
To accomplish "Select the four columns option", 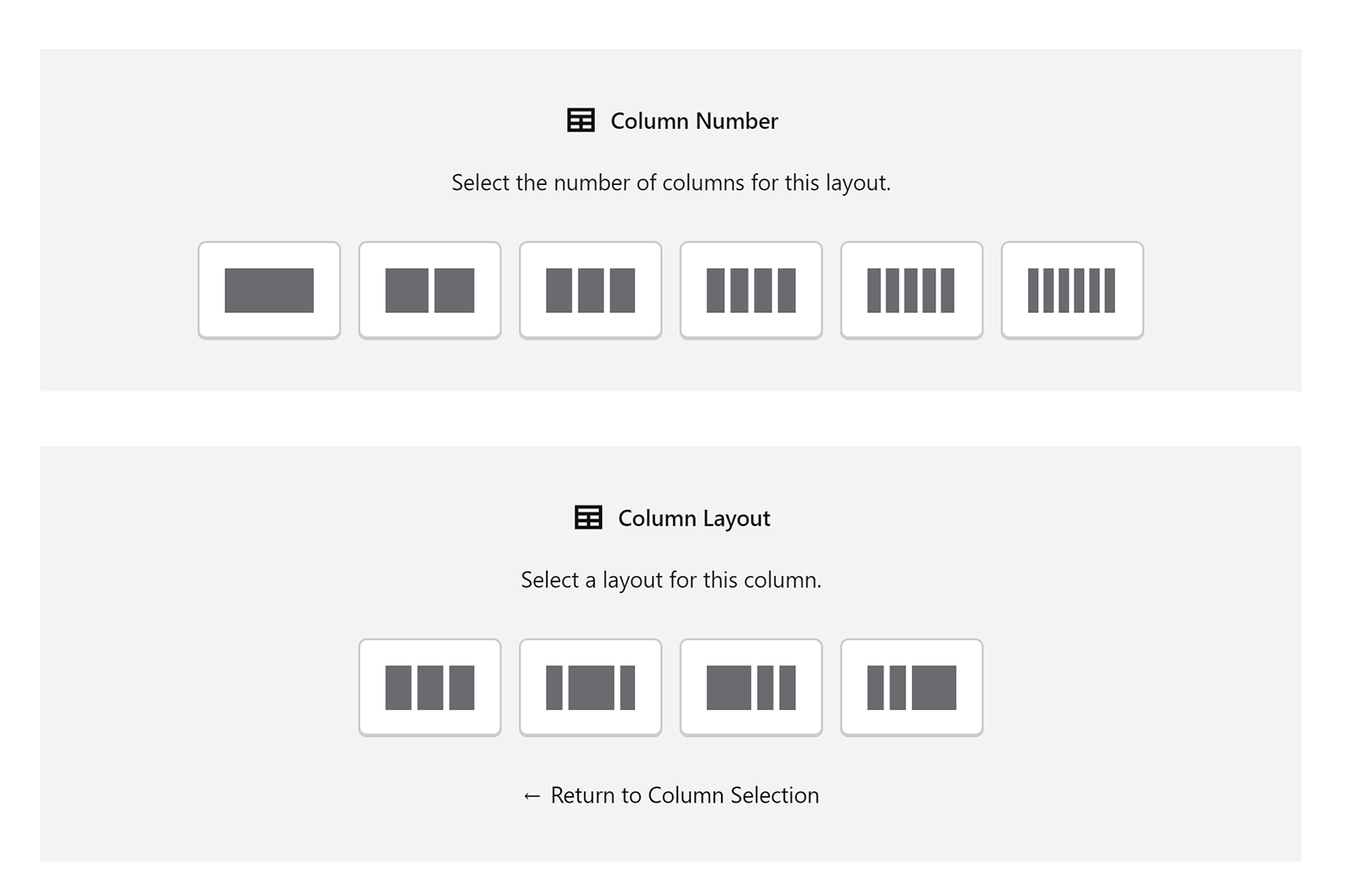I will point(751,290).
